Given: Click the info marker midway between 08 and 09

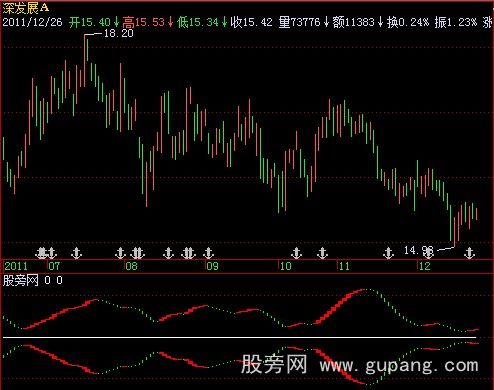Looking at the screenshot, I should click(x=168, y=253).
